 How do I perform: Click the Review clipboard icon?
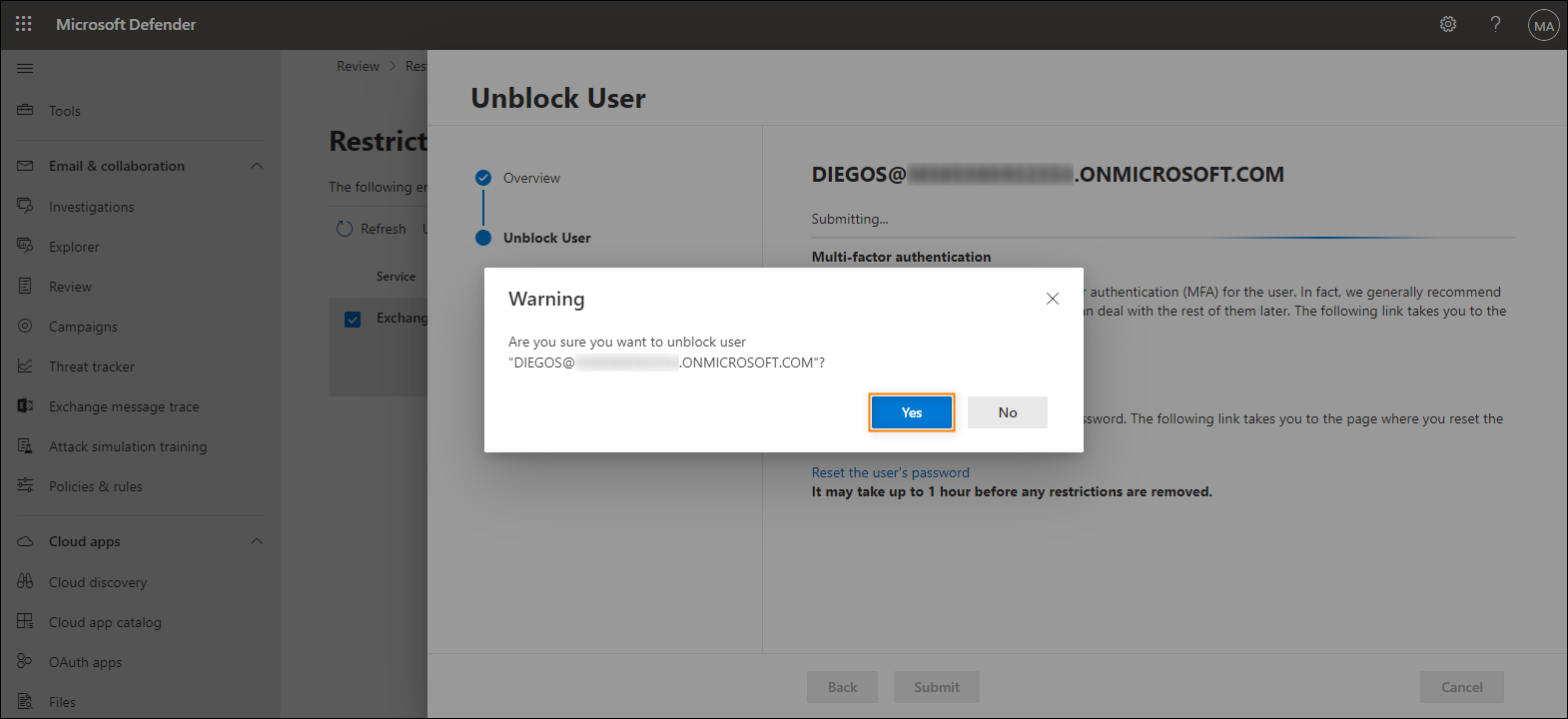point(25,286)
